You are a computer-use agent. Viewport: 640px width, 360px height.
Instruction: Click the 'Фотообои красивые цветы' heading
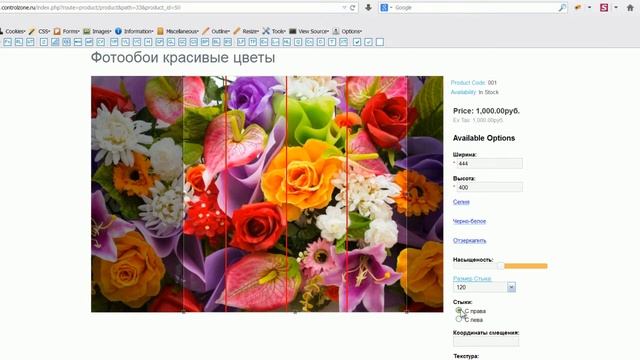[183, 58]
